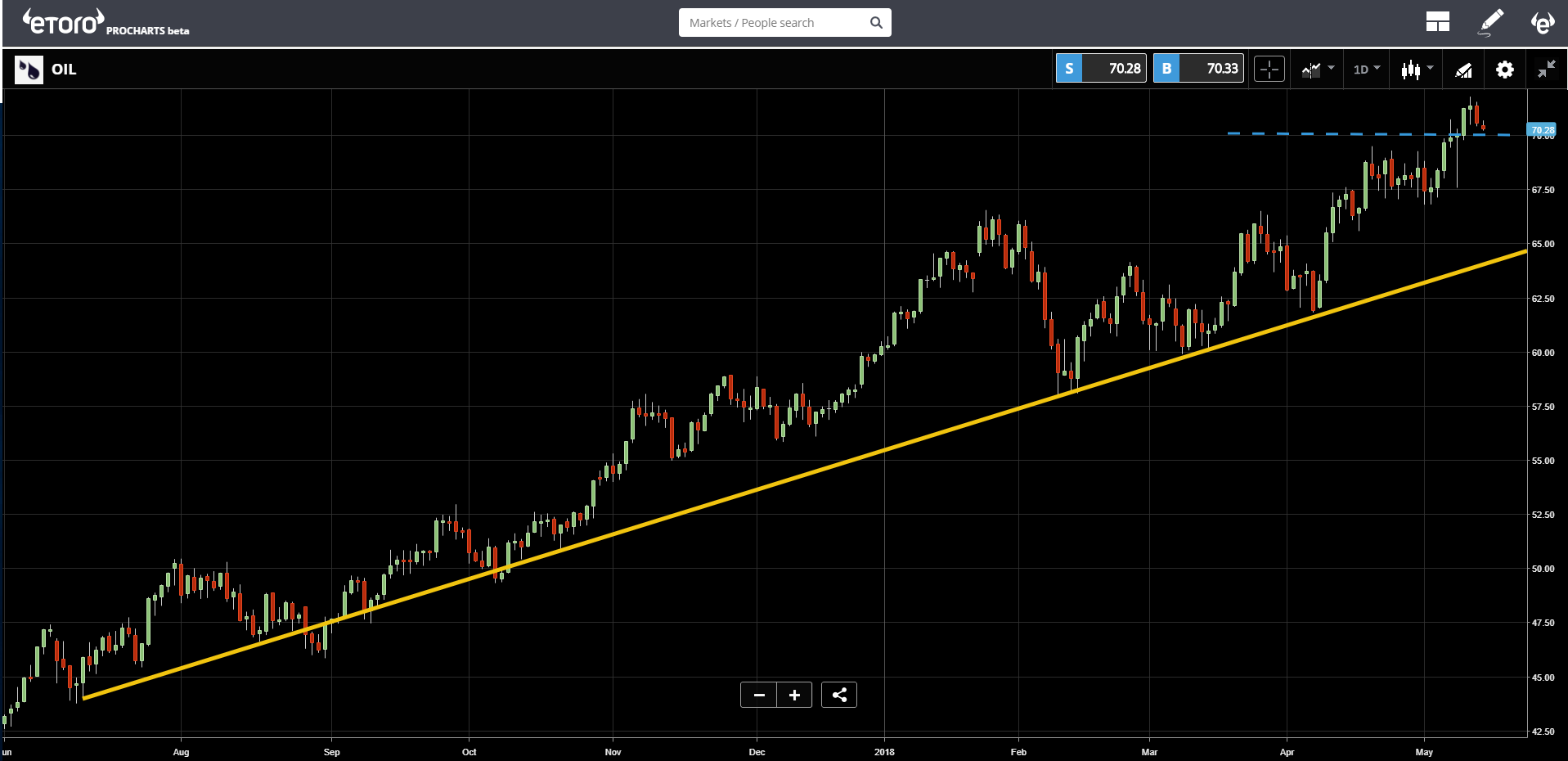Click the Sell button at 70.28
Image resolution: width=1568 pixels, height=761 pixels.
[x=1101, y=69]
